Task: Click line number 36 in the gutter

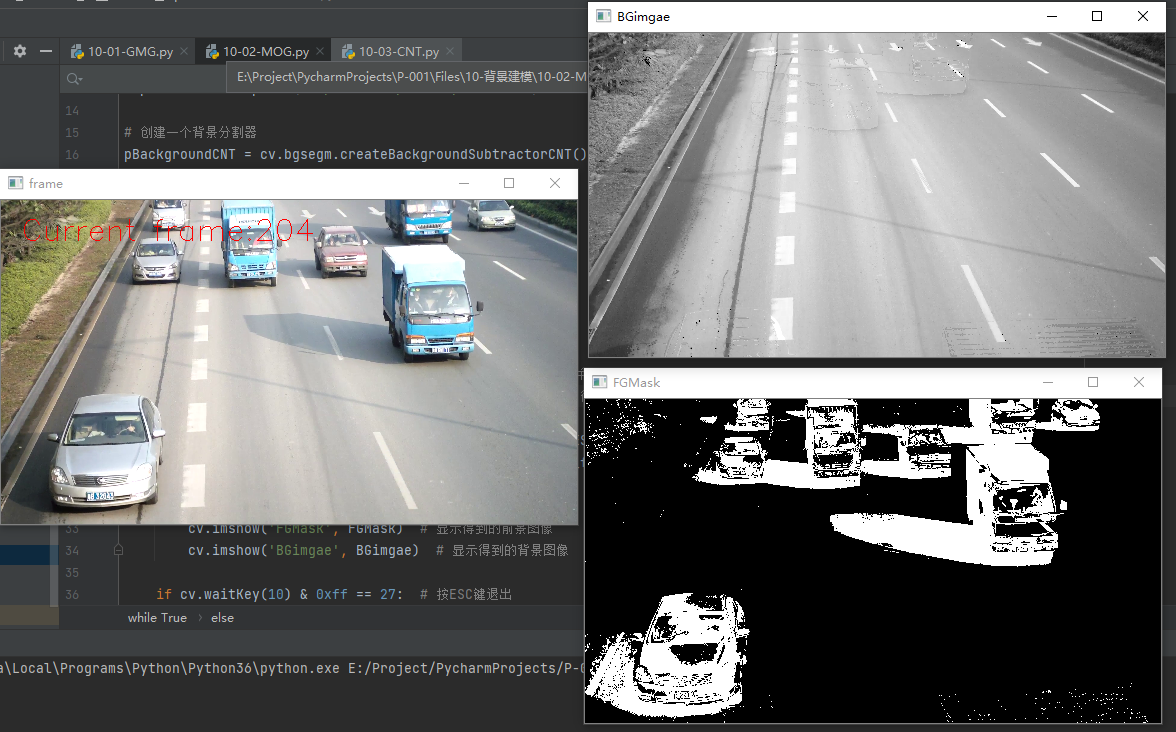Action: 72,594
